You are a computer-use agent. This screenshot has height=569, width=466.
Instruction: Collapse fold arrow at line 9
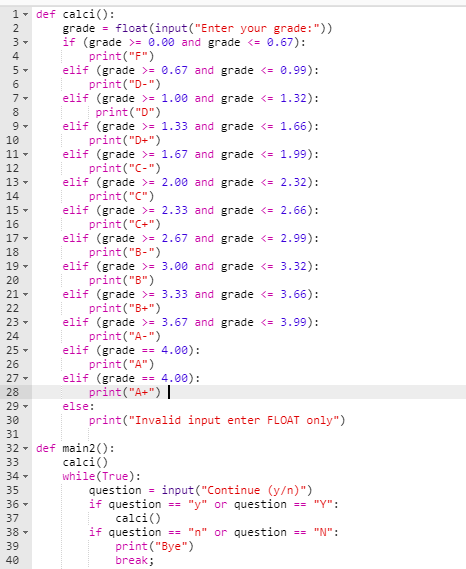point(25,126)
